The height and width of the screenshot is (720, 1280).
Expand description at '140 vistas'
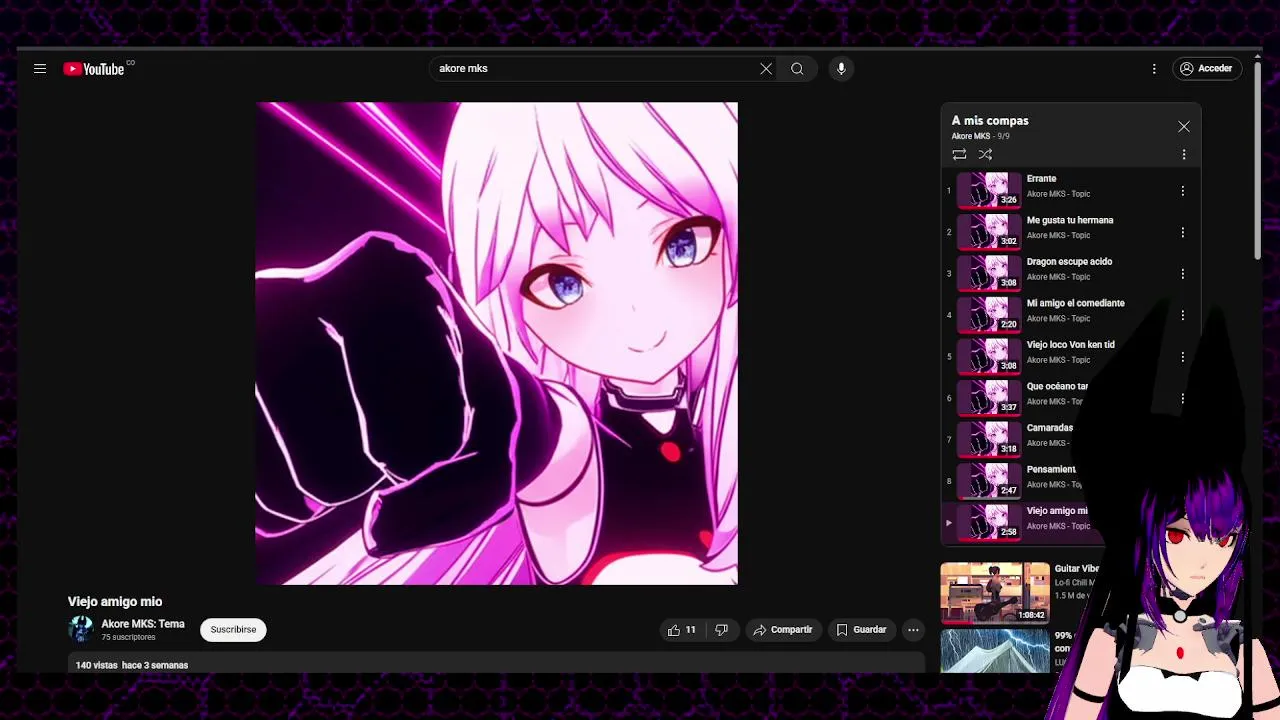point(132,665)
